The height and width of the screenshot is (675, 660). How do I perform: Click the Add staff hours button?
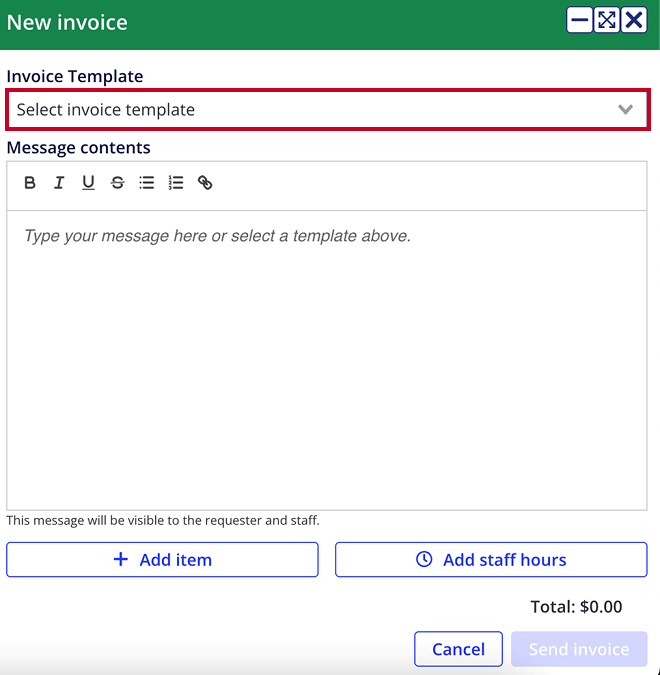(x=491, y=560)
